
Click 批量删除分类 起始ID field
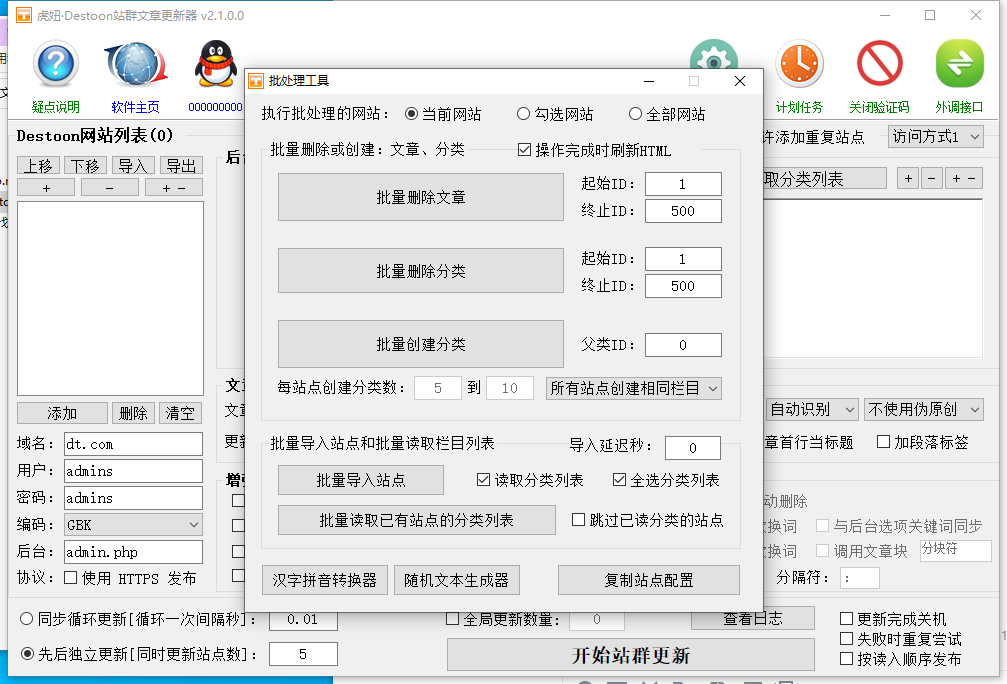tap(683, 259)
